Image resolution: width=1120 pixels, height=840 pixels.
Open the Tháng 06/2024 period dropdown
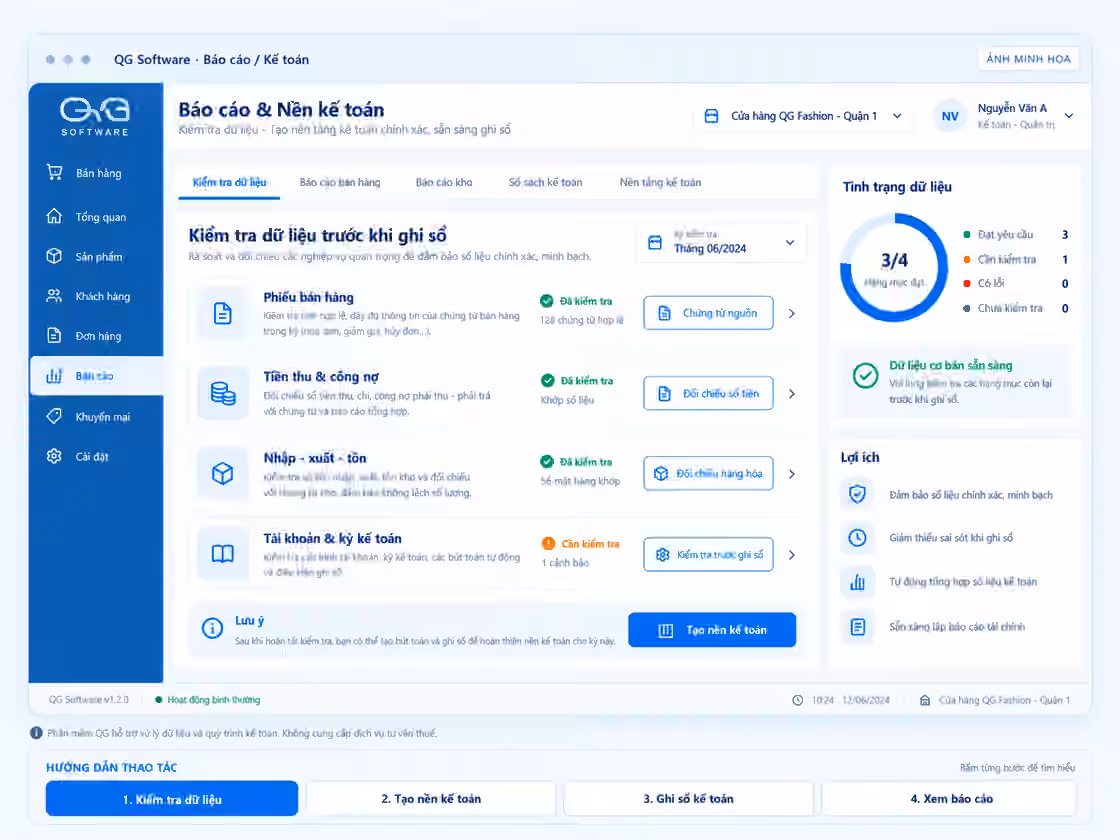point(721,243)
